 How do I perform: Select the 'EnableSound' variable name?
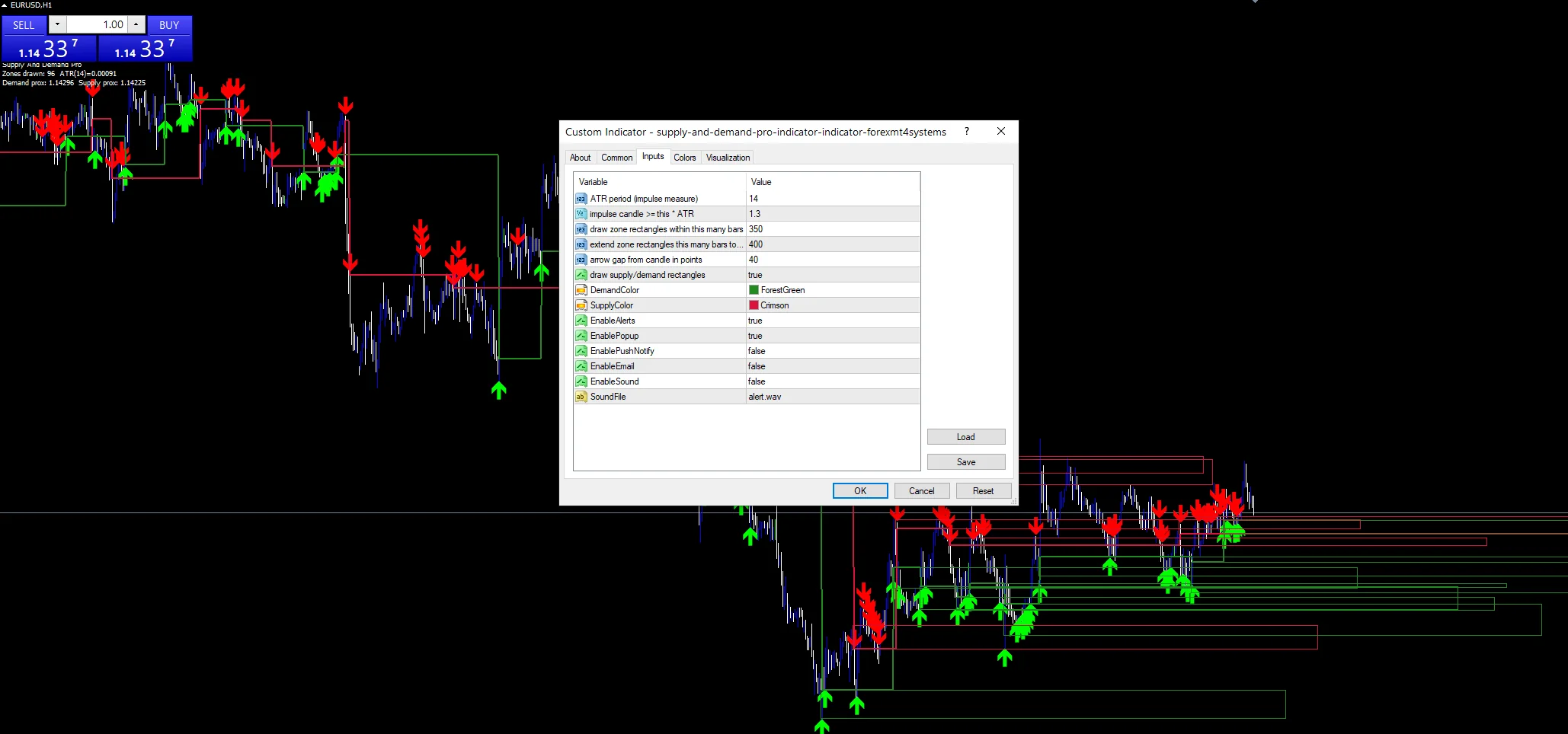click(614, 381)
